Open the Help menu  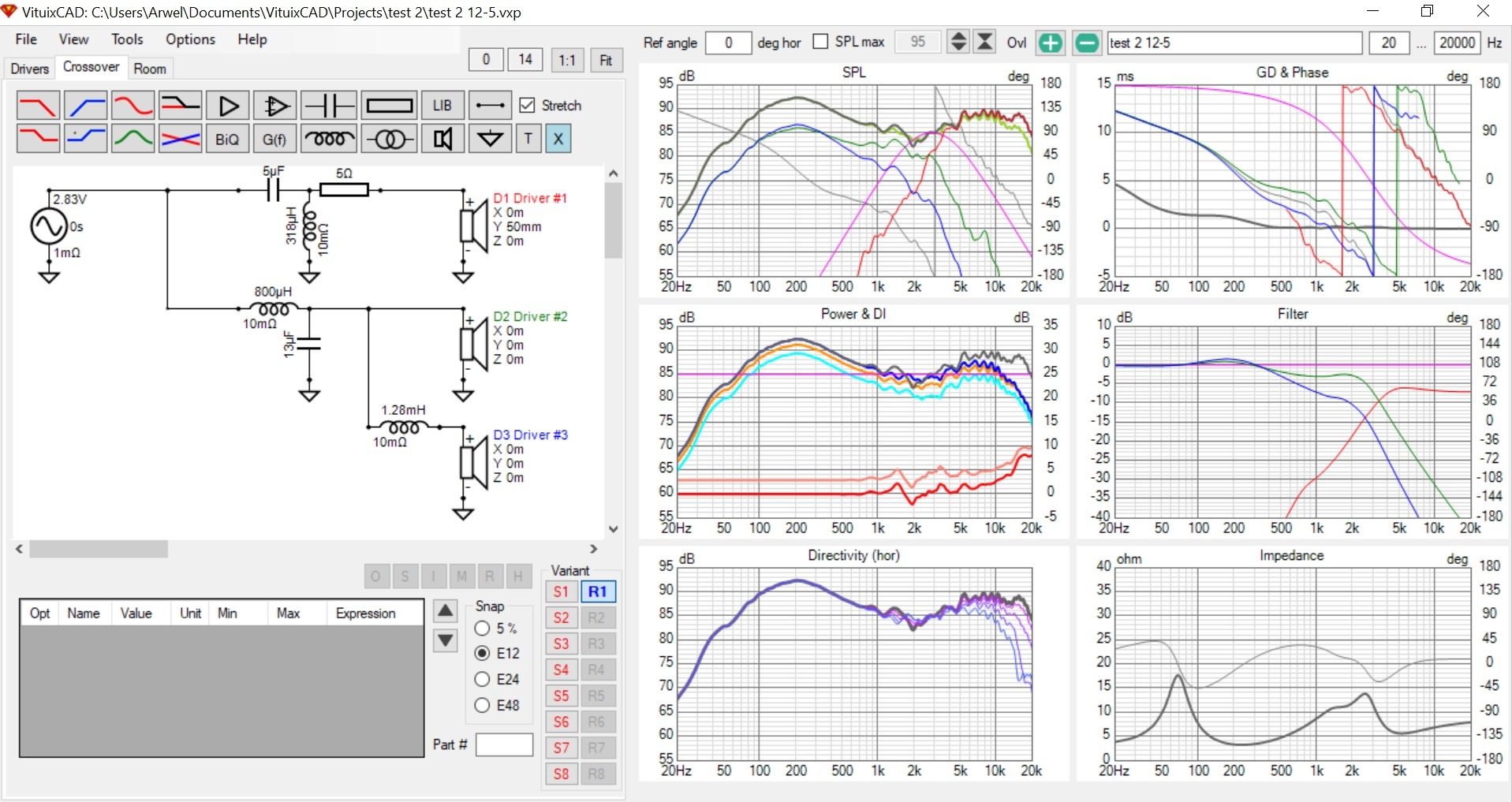tap(252, 39)
